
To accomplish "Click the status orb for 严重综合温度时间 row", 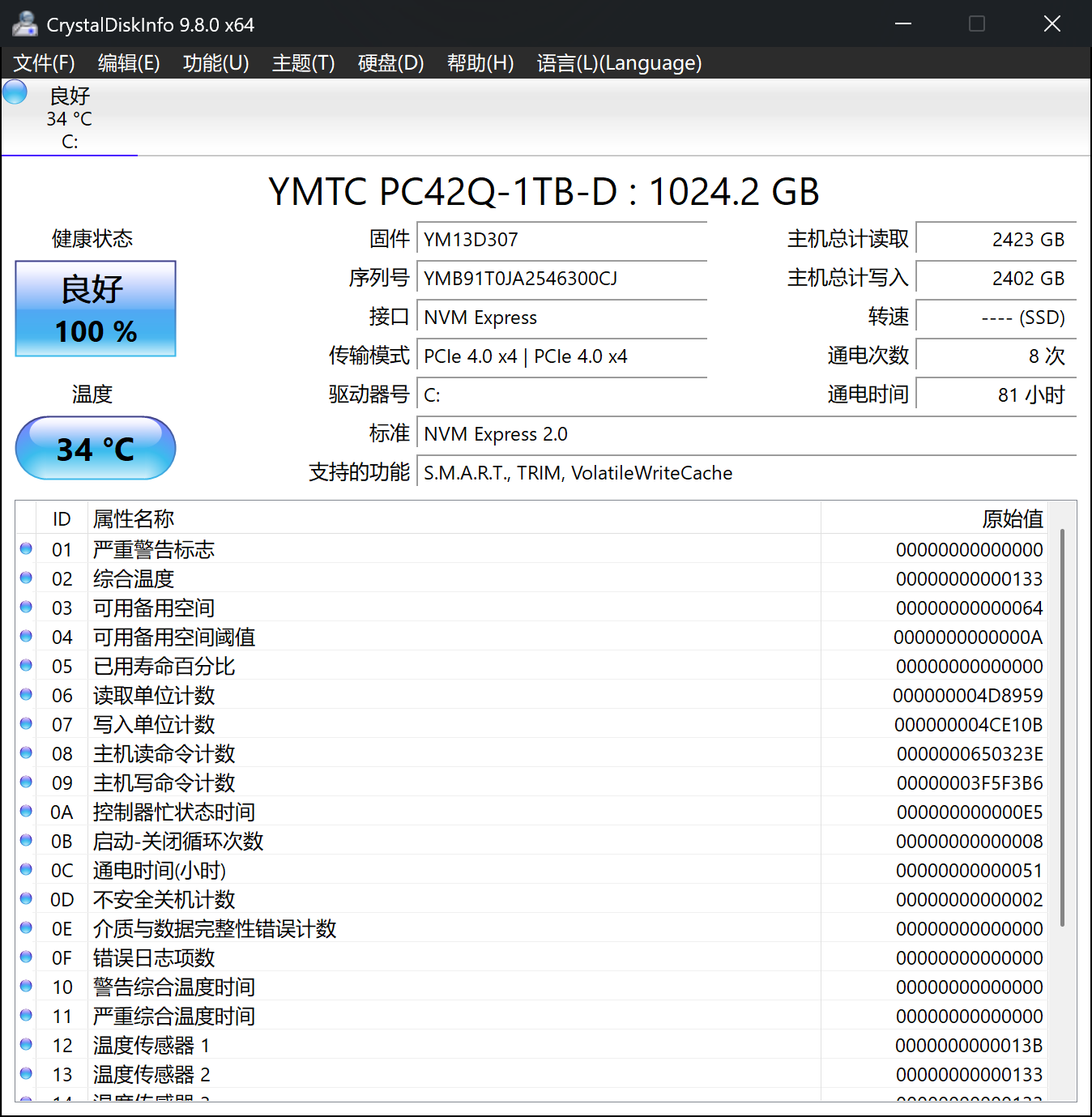I will pyautogui.click(x=26, y=1015).
